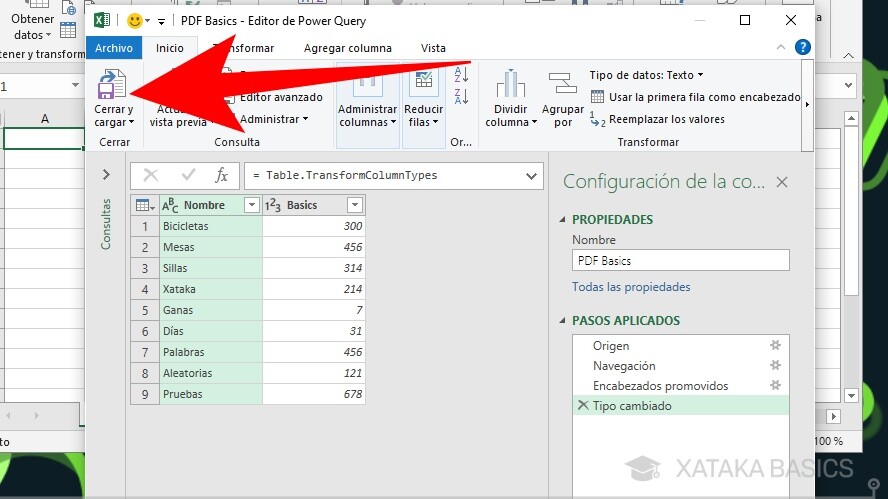888x499 pixels.
Task: Open settings gear for Navegación step
Action: point(775,365)
